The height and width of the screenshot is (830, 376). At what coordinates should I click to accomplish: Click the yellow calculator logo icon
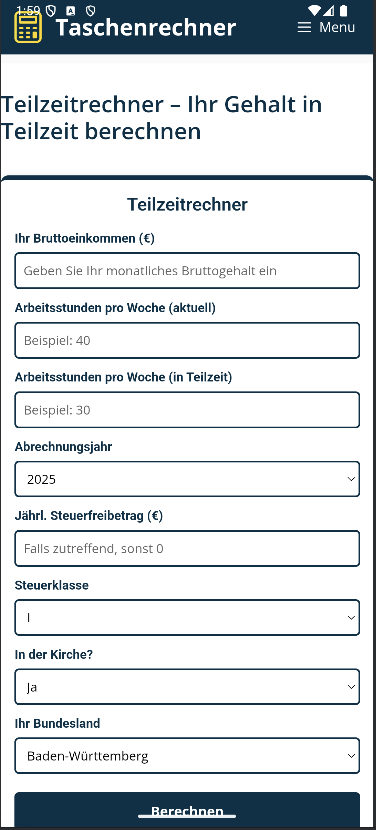[28, 27]
